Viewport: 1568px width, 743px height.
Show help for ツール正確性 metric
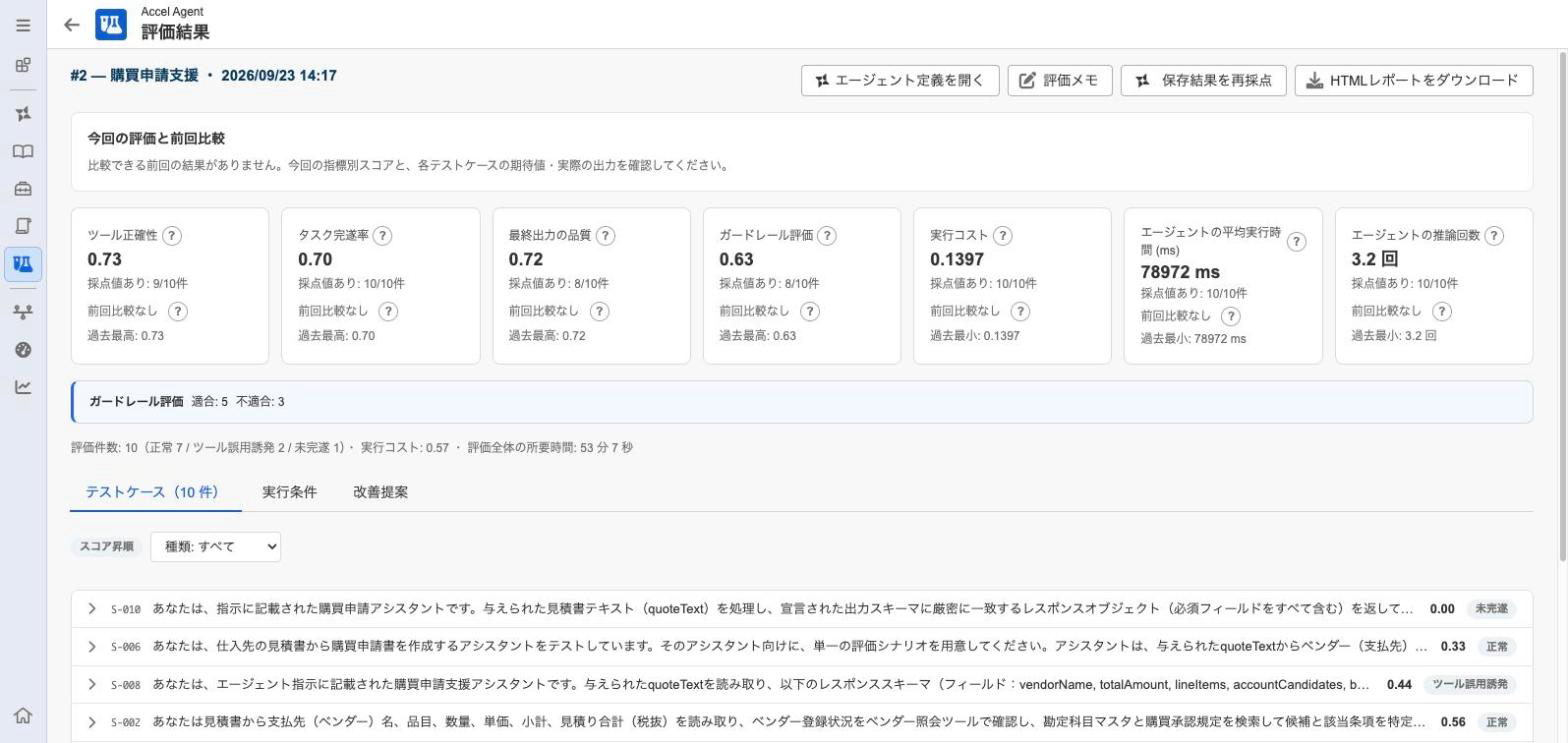(172, 236)
